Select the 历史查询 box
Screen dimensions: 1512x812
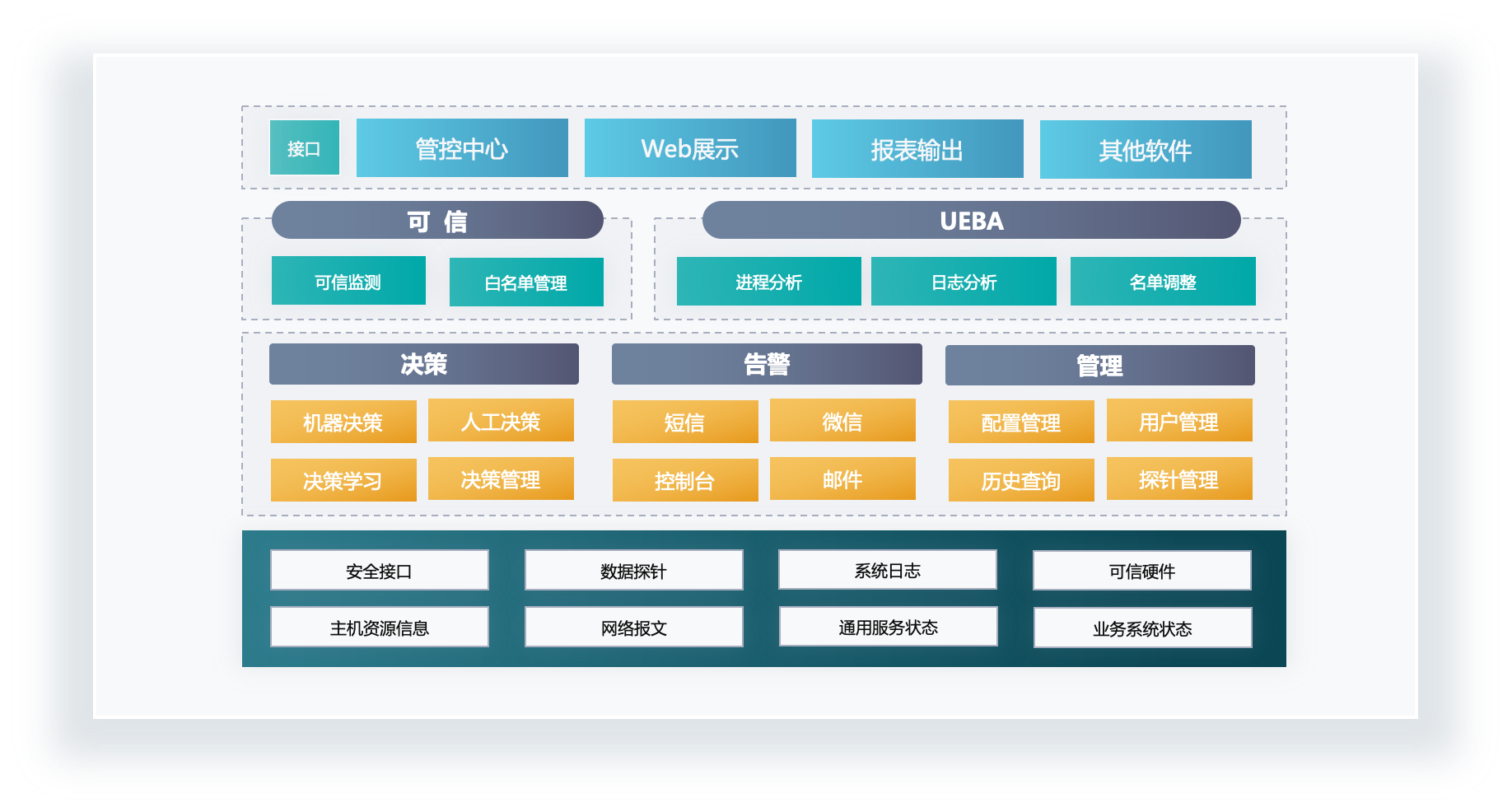coord(1021,480)
